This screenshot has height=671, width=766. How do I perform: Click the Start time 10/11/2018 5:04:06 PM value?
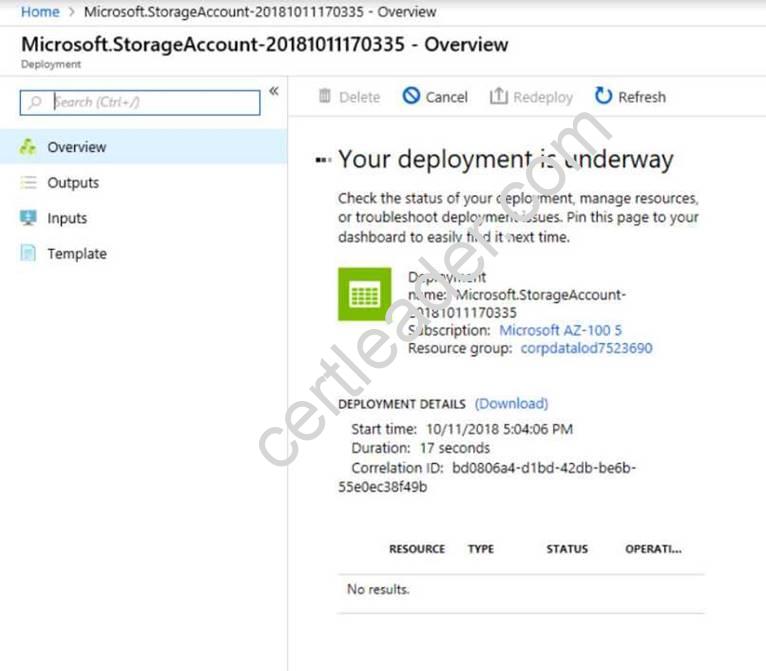[499, 429]
